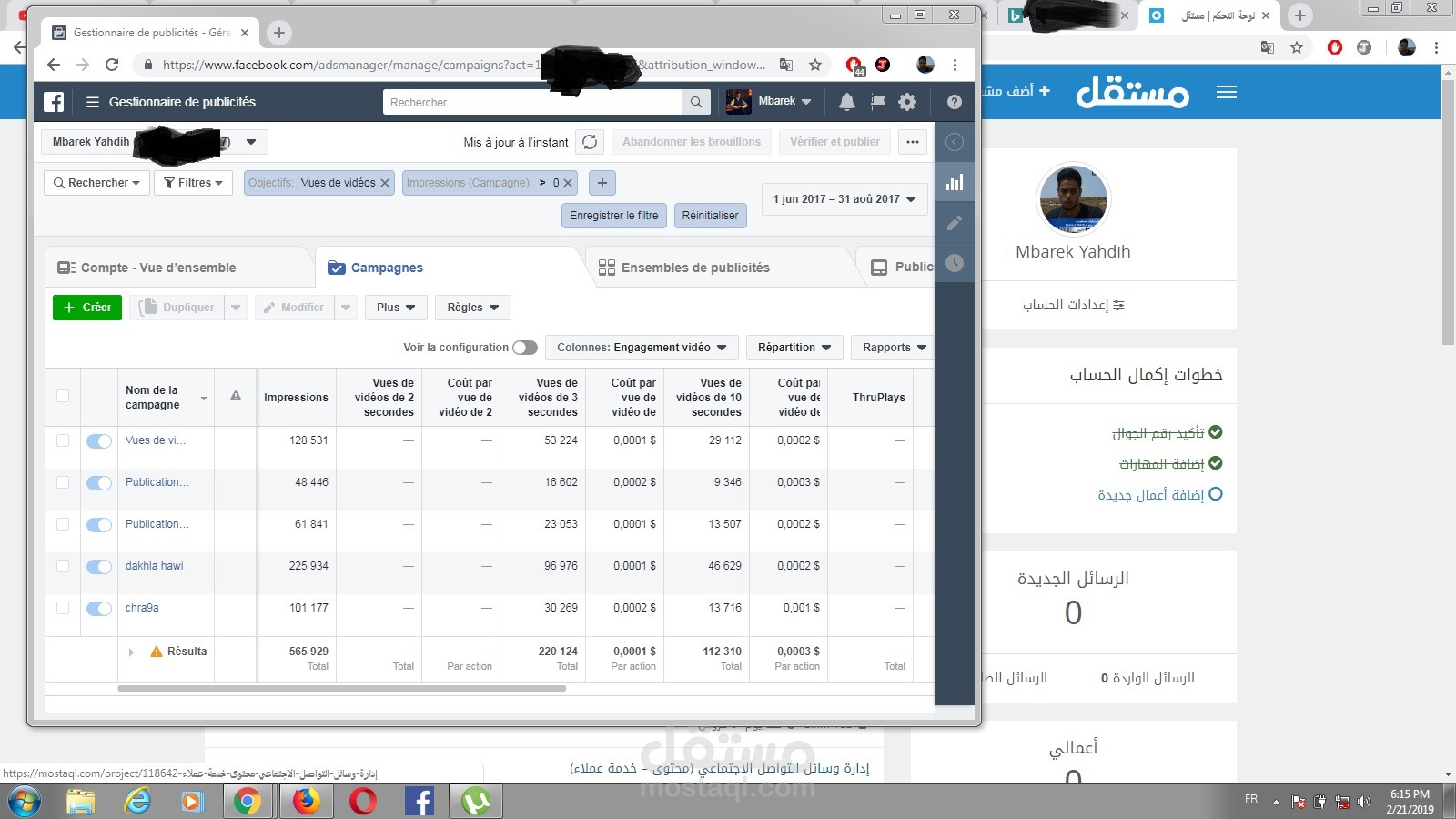Reload the page in the Facebook browser window
Viewport: 1456px width, 819px height.
(x=112, y=65)
